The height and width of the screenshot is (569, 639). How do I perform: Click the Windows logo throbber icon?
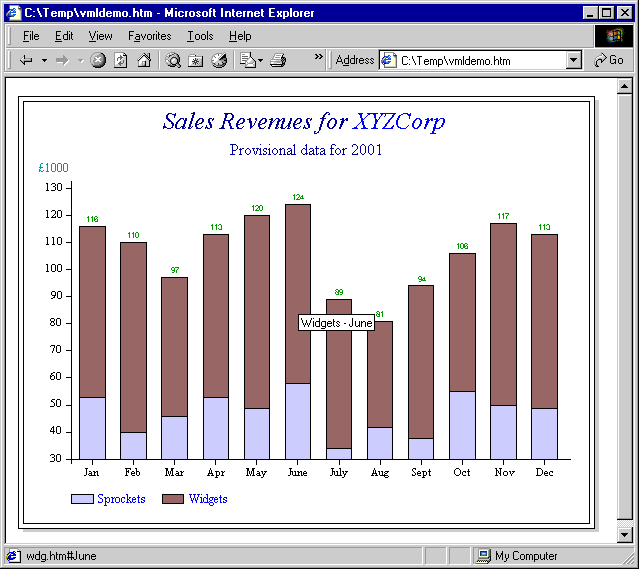click(614, 36)
